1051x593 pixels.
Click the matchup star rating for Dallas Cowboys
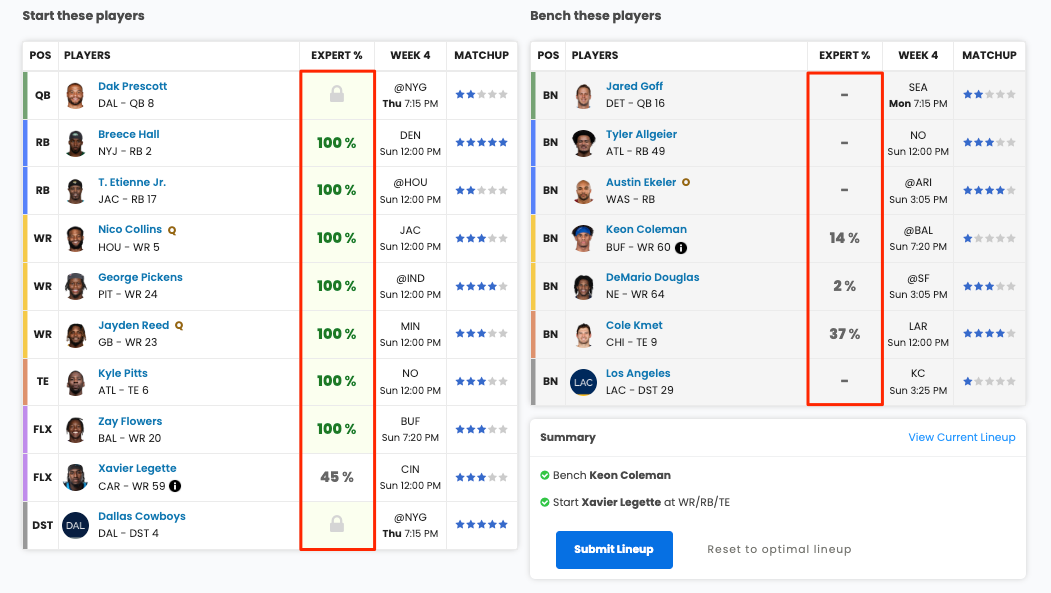(481, 525)
